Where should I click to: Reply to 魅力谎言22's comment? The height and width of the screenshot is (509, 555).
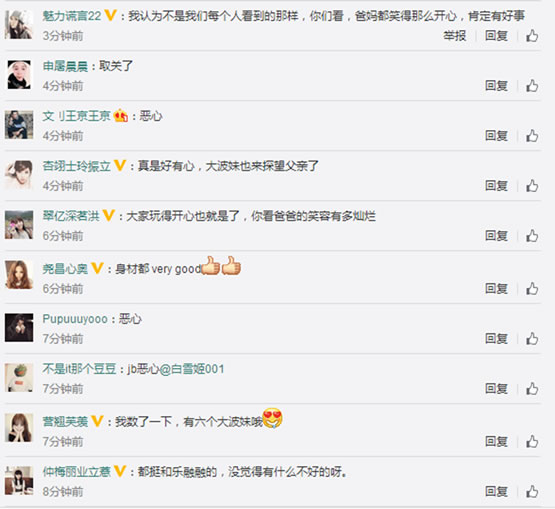[x=496, y=36]
